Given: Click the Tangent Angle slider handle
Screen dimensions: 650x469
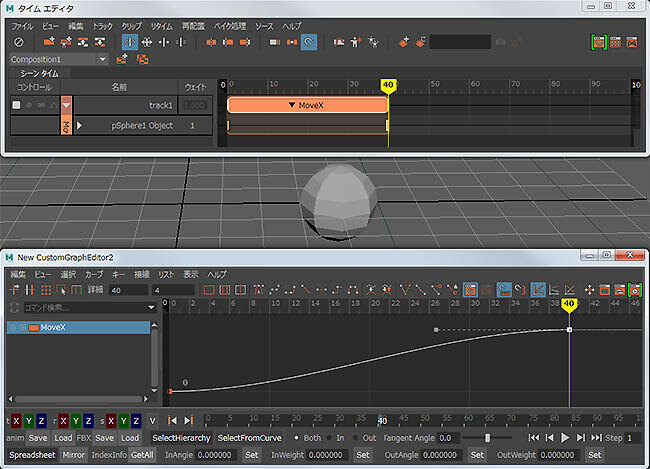Looking at the screenshot, I should (x=487, y=438).
